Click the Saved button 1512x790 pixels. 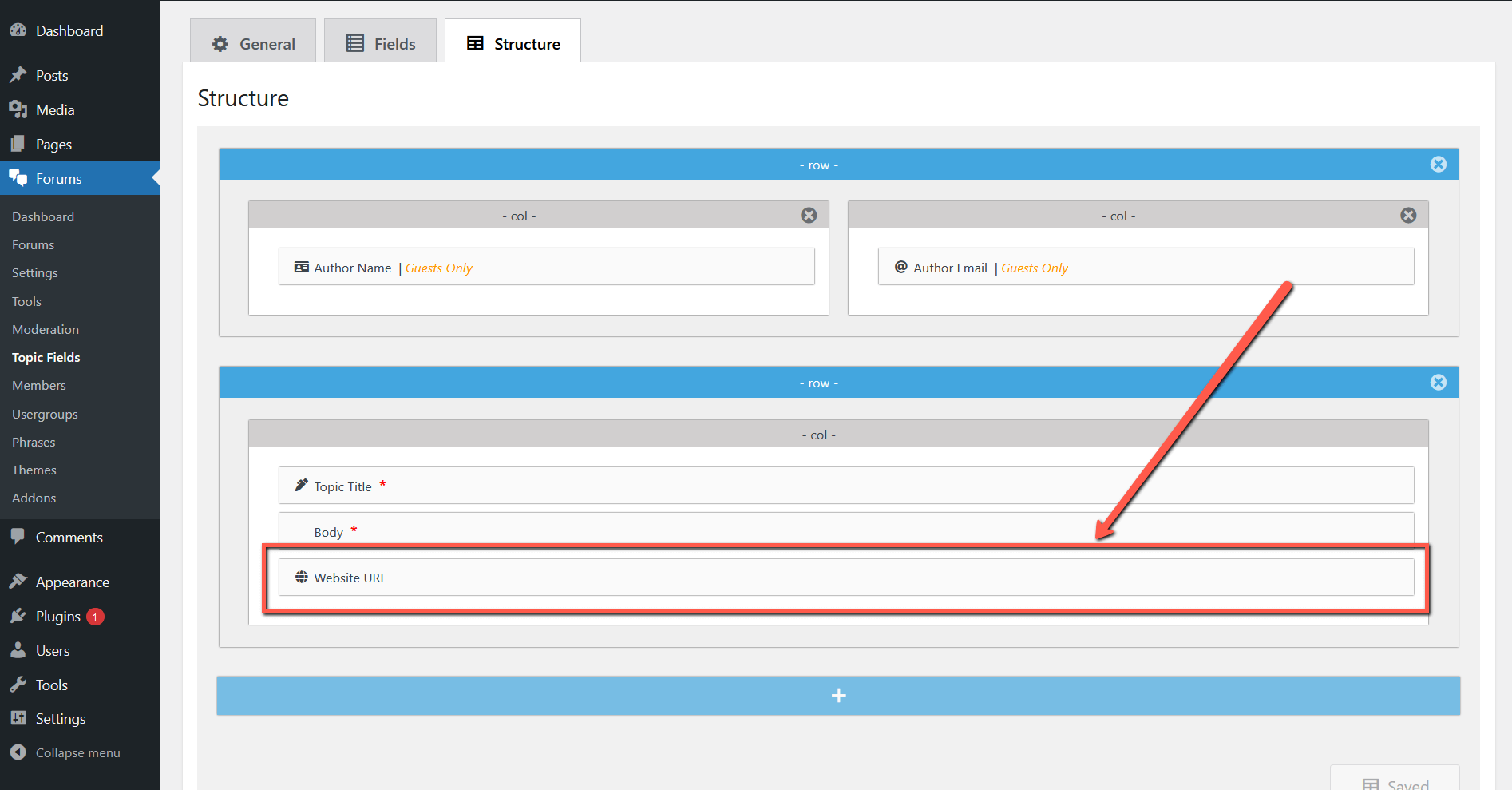pyautogui.click(x=1395, y=782)
